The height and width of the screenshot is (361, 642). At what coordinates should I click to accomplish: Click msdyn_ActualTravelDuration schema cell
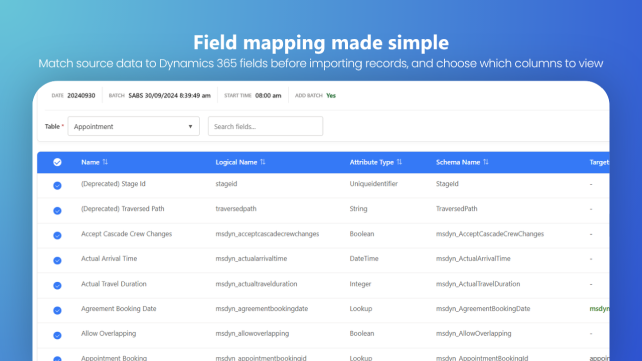click(x=478, y=284)
